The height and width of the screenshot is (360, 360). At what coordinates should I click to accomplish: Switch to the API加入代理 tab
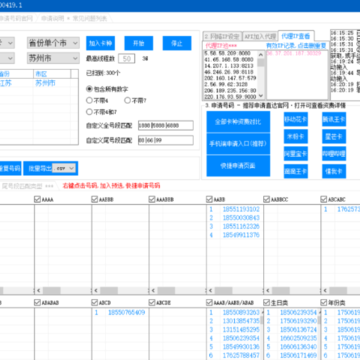(260, 36)
